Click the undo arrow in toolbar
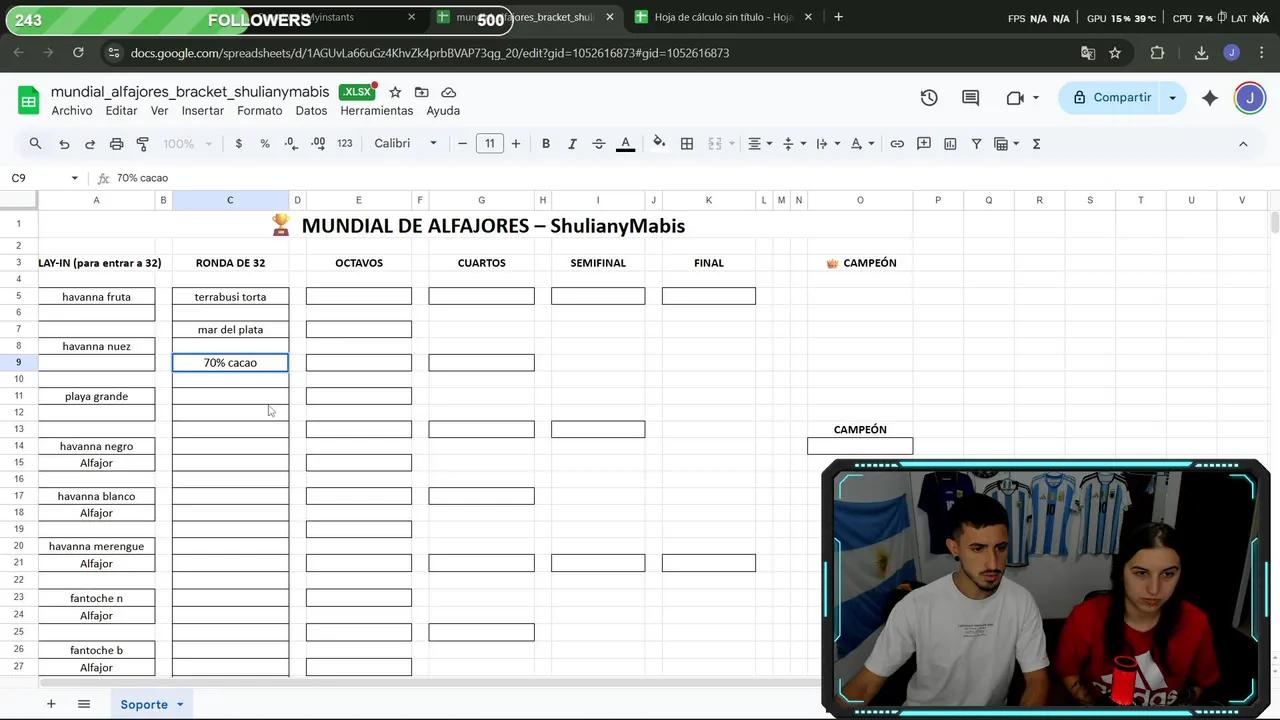Image resolution: width=1280 pixels, height=720 pixels. [64, 144]
